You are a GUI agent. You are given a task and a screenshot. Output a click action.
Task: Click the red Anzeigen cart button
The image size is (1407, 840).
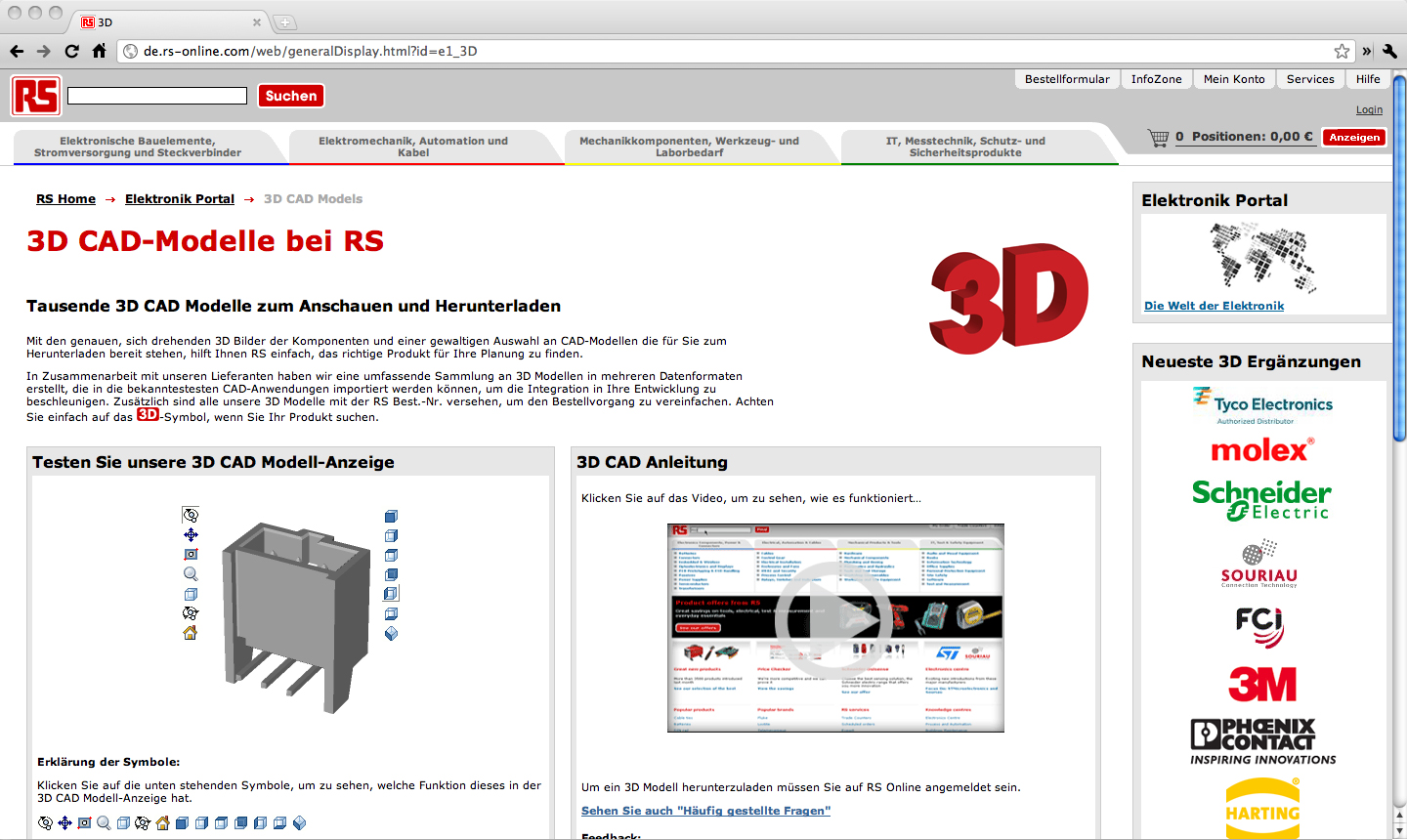point(1355,138)
